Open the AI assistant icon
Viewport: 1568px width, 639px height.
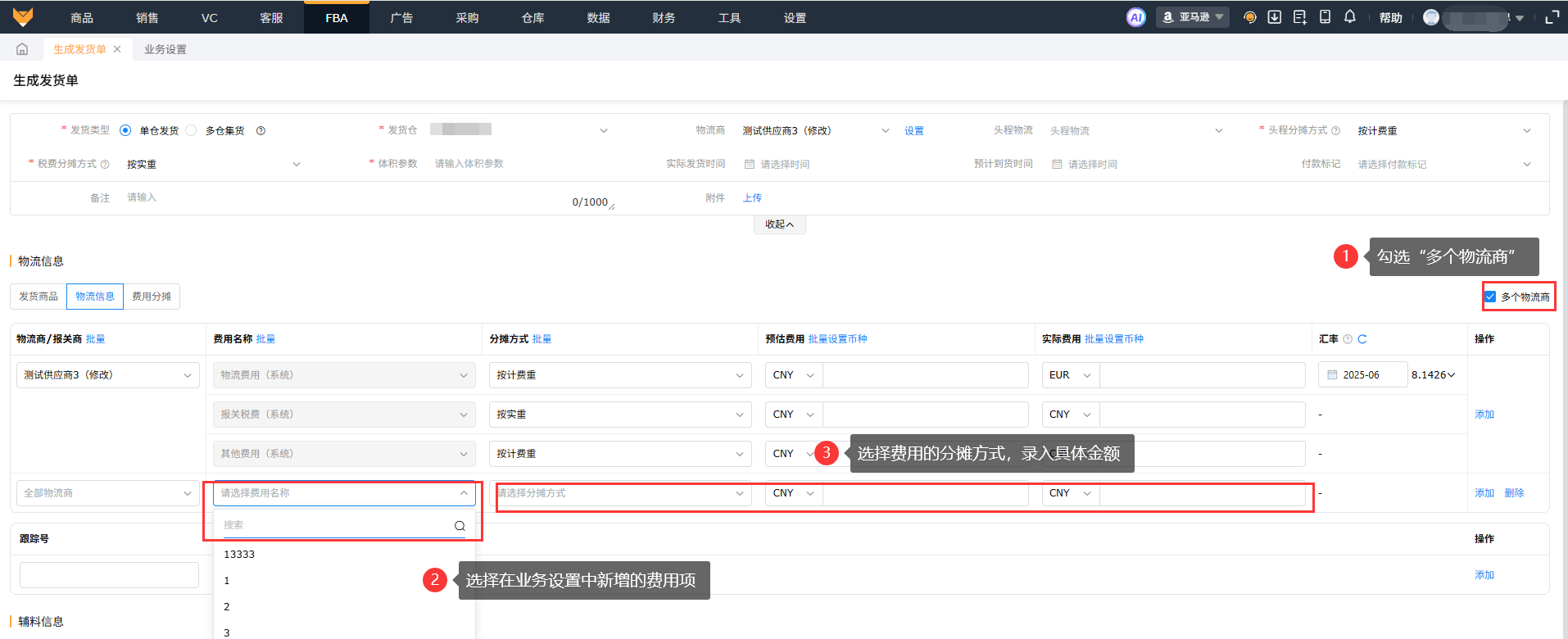pyautogui.click(x=1135, y=17)
